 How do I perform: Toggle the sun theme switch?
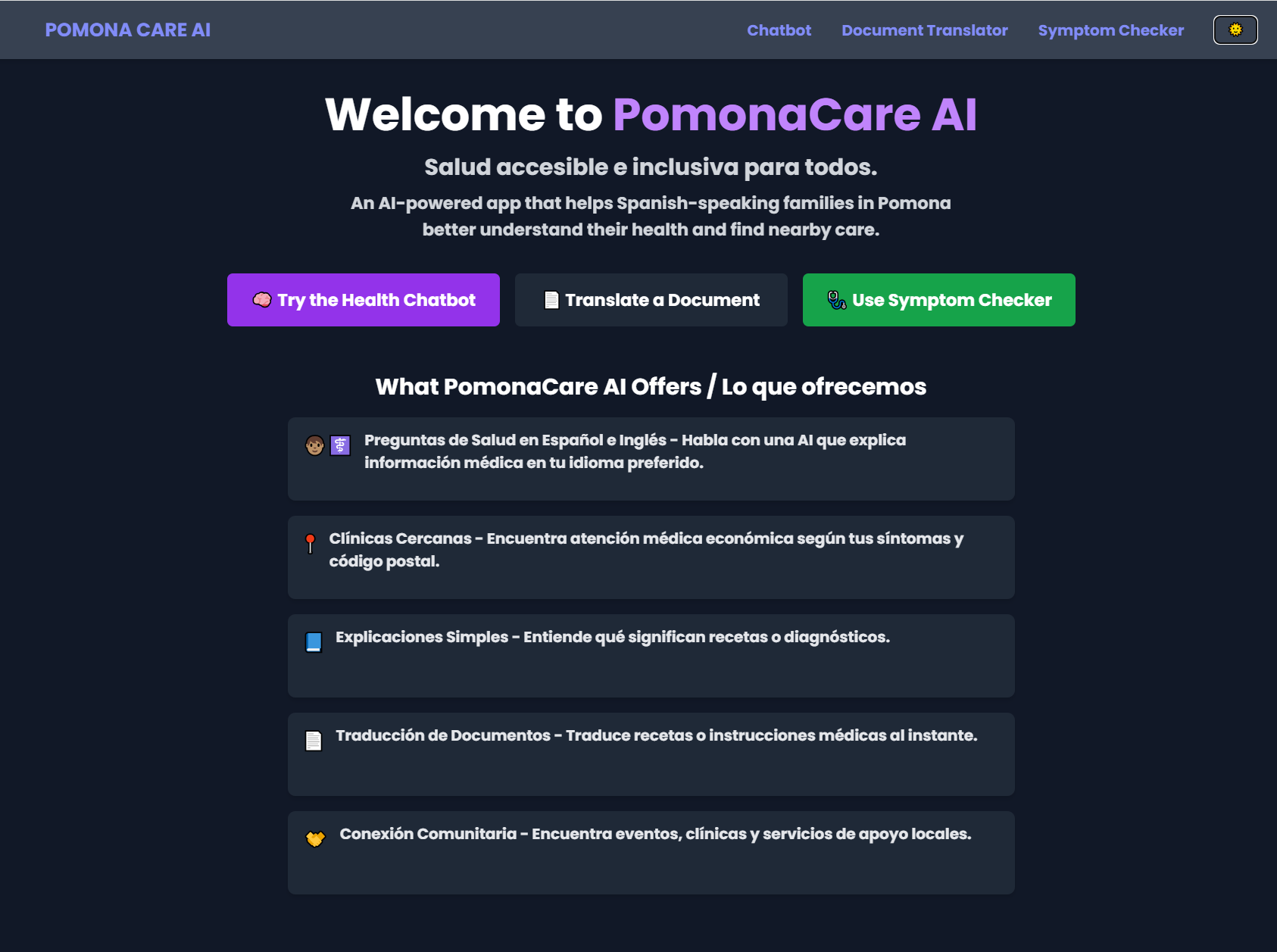(x=1235, y=30)
